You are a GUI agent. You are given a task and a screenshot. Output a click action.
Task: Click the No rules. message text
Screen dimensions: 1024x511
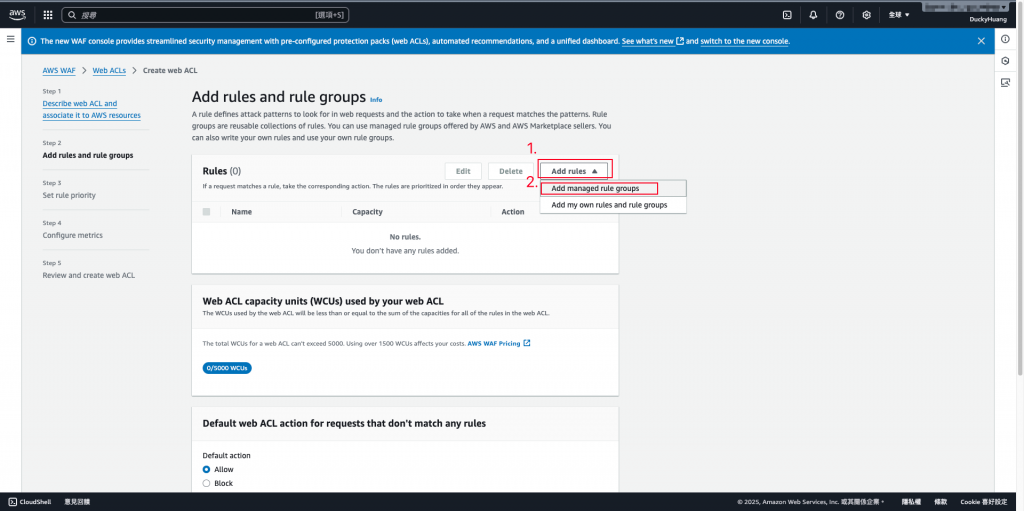pyautogui.click(x=405, y=237)
